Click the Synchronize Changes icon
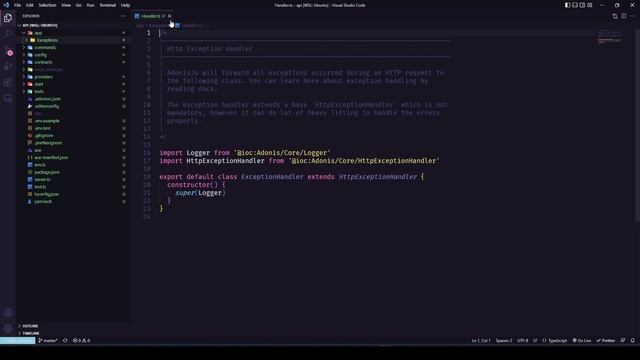 click(65, 340)
